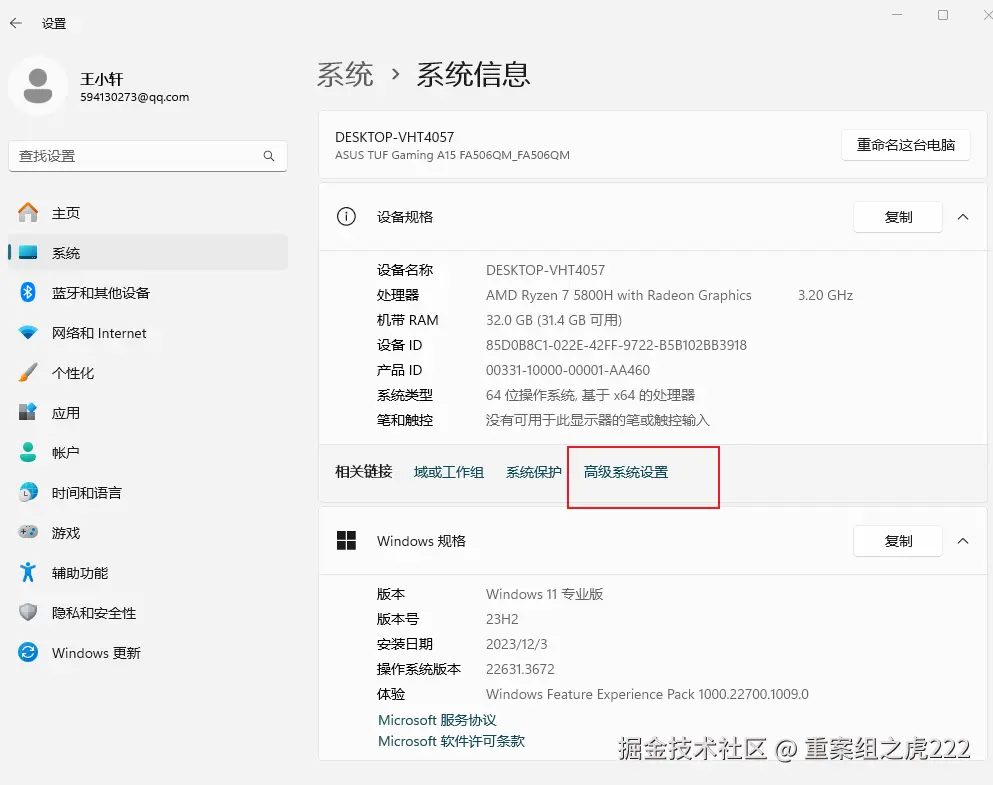
Task: Click AMD Ryzen 7 5800H processor text
Action: point(618,295)
